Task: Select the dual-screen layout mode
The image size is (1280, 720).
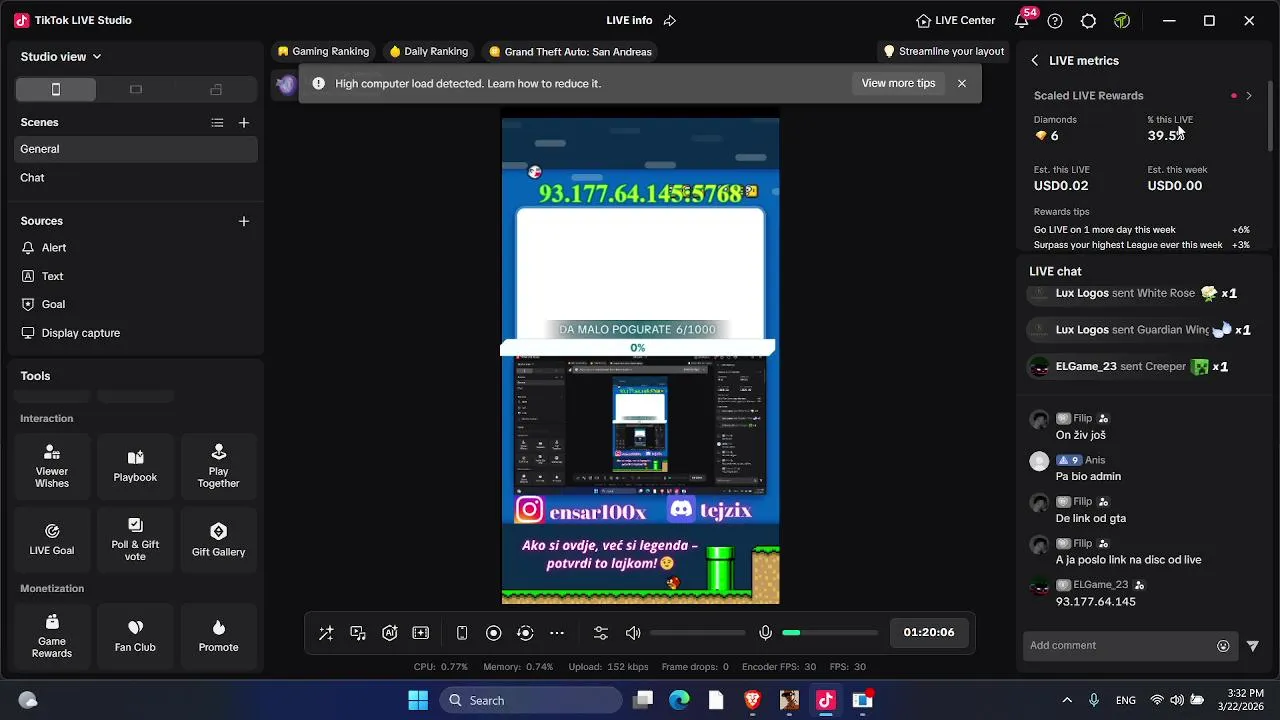Action: [x=216, y=90]
